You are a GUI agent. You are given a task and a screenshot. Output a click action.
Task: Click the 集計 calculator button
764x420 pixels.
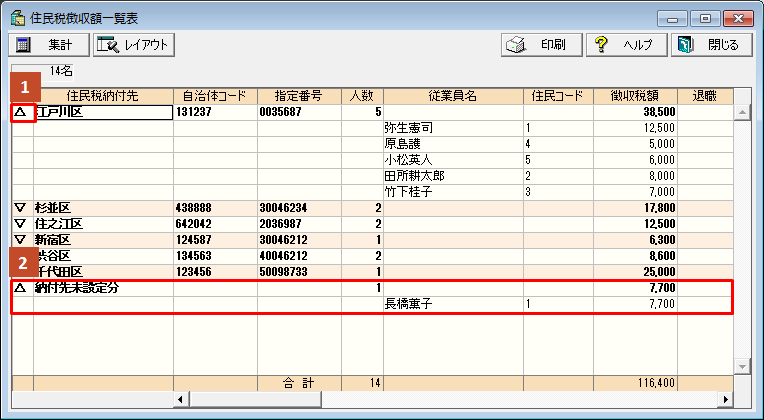click(x=47, y=45)
